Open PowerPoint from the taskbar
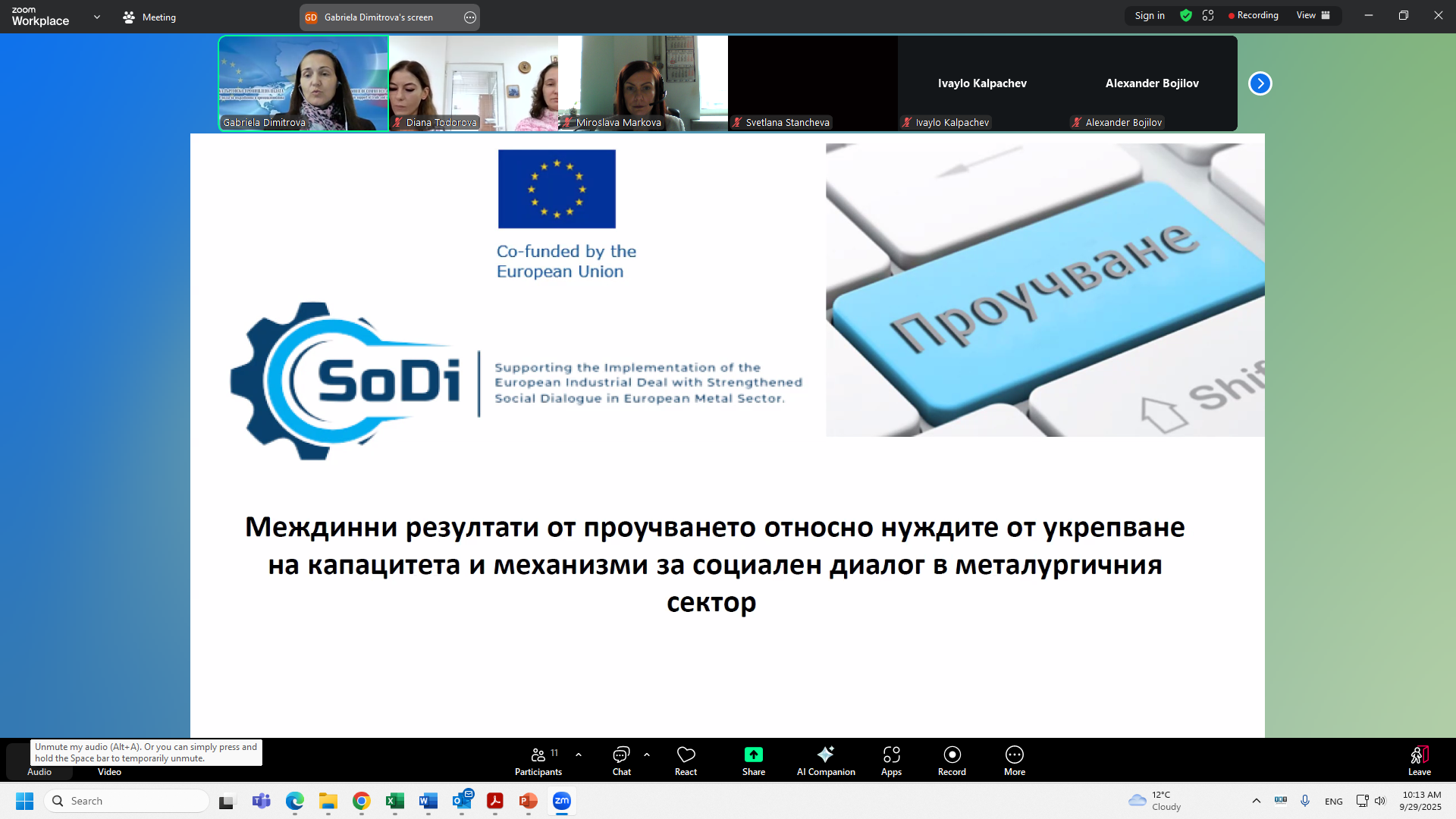The image size is (1456, 819). click(x=528, y=801)
